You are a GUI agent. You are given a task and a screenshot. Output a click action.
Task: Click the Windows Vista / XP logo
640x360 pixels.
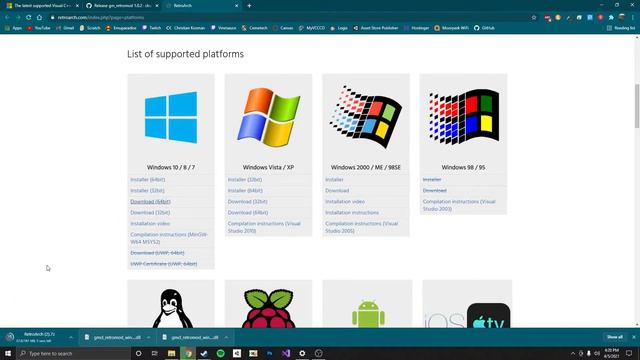click(x=269, y=117)
